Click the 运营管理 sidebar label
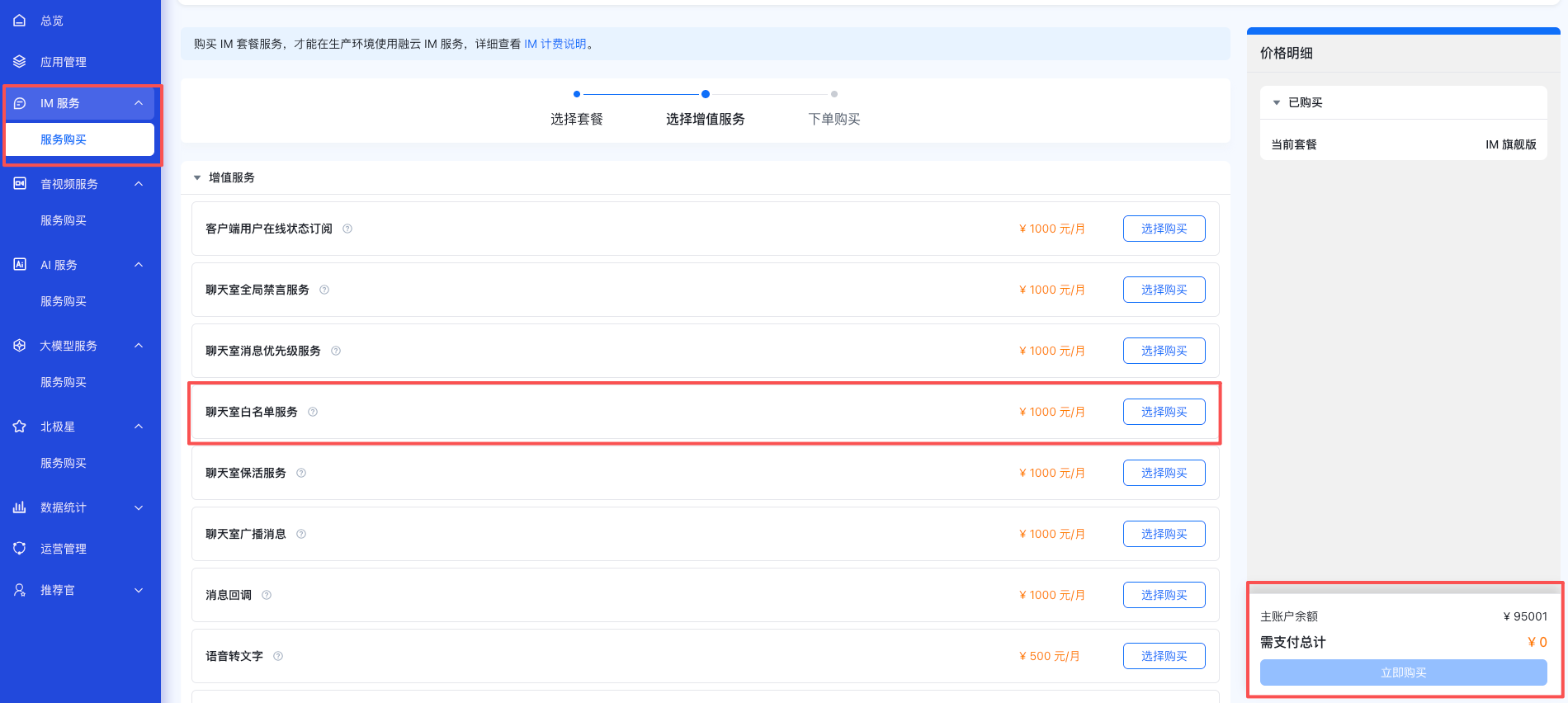The width and height of the screenshot is (1568, 703). (64, 549)
